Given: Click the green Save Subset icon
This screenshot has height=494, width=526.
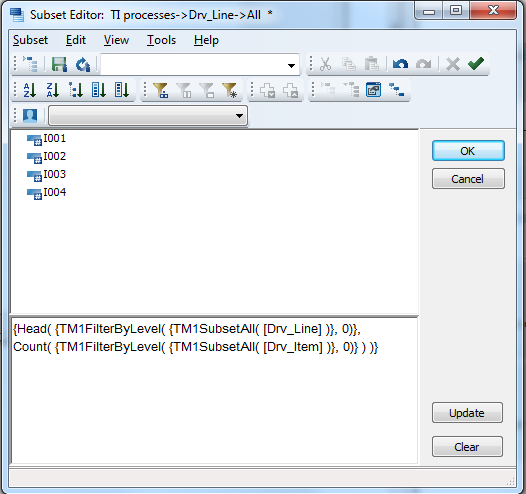Looking at the screenshot, I should click(59, 64).
